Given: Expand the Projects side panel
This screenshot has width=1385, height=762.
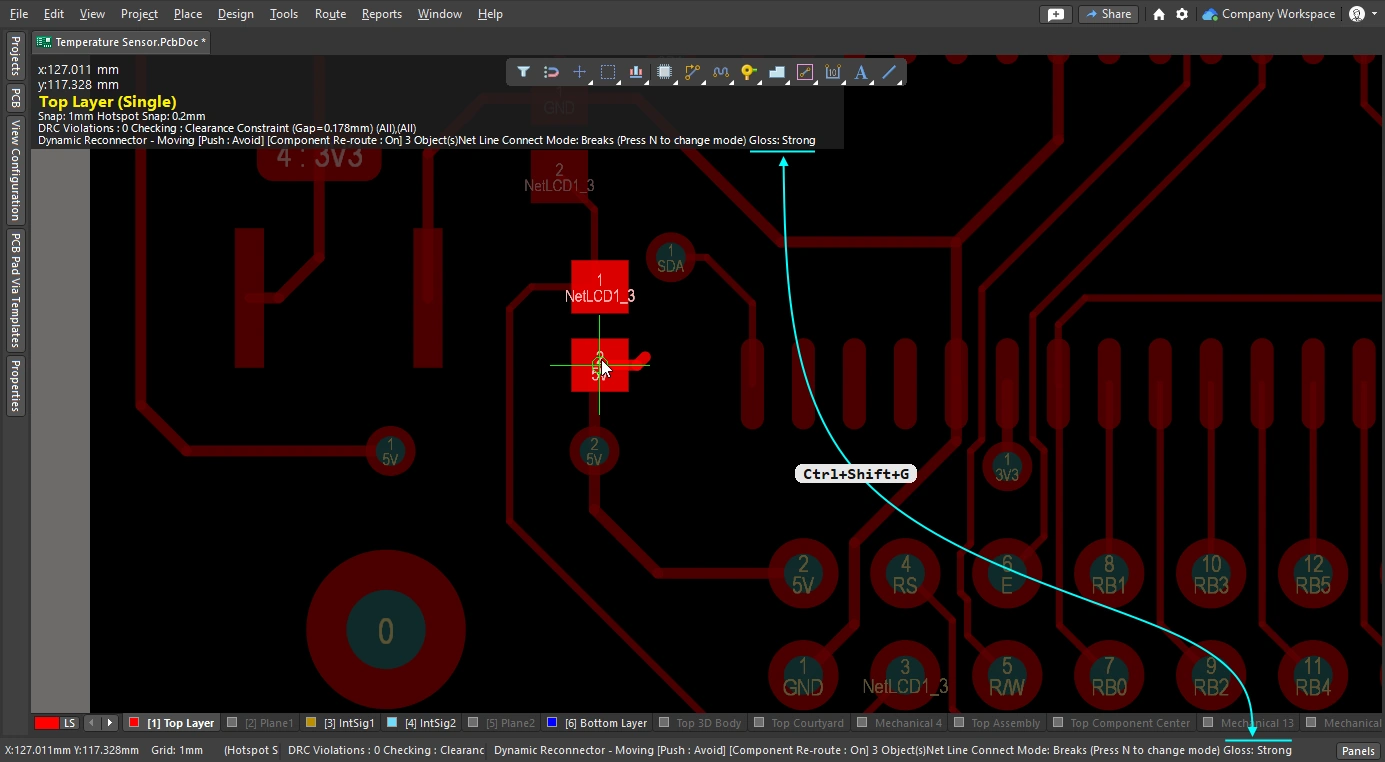Looking at the screenshot, I should 15,56.
